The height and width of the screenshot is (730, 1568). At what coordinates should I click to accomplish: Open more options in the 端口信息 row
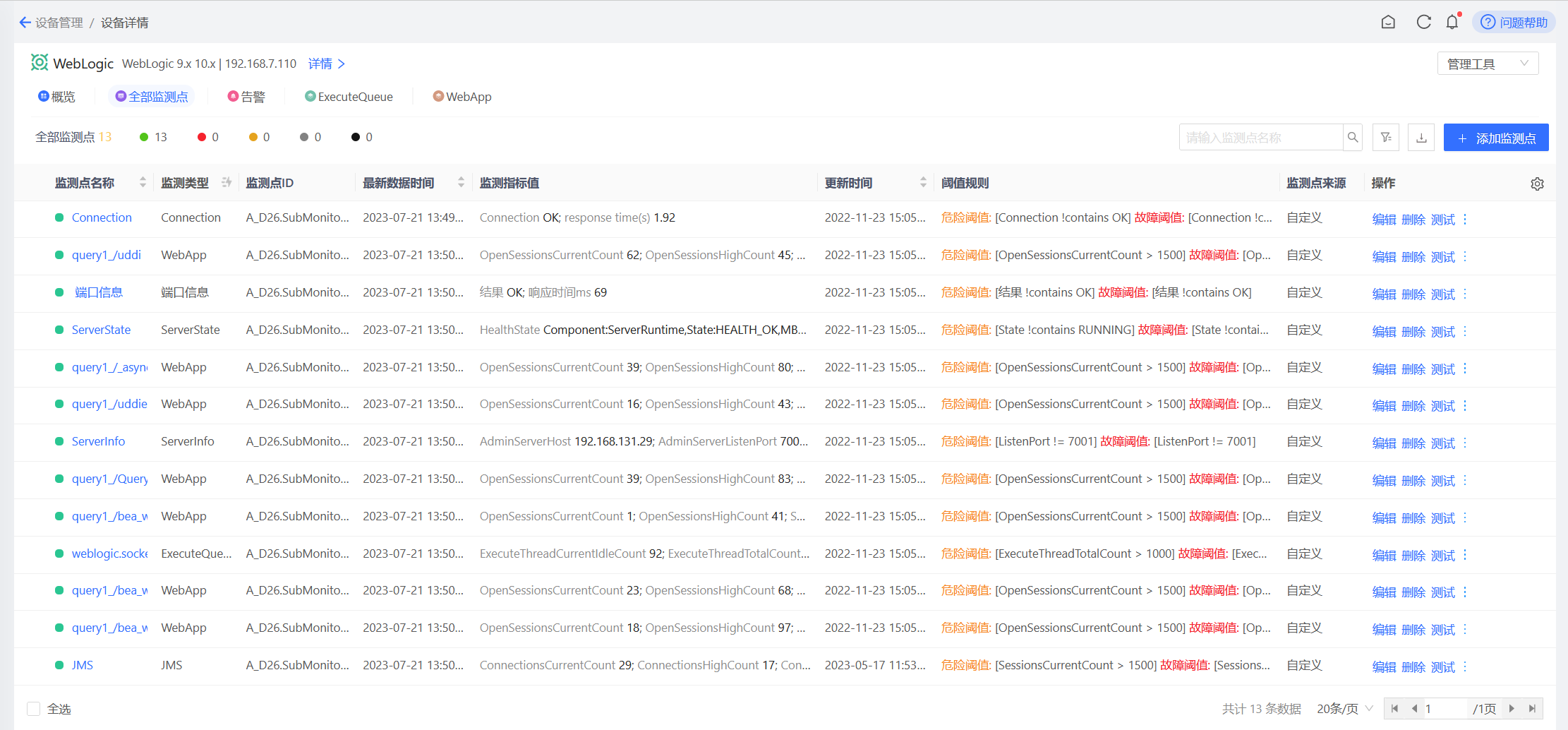tap(1465, 294)
